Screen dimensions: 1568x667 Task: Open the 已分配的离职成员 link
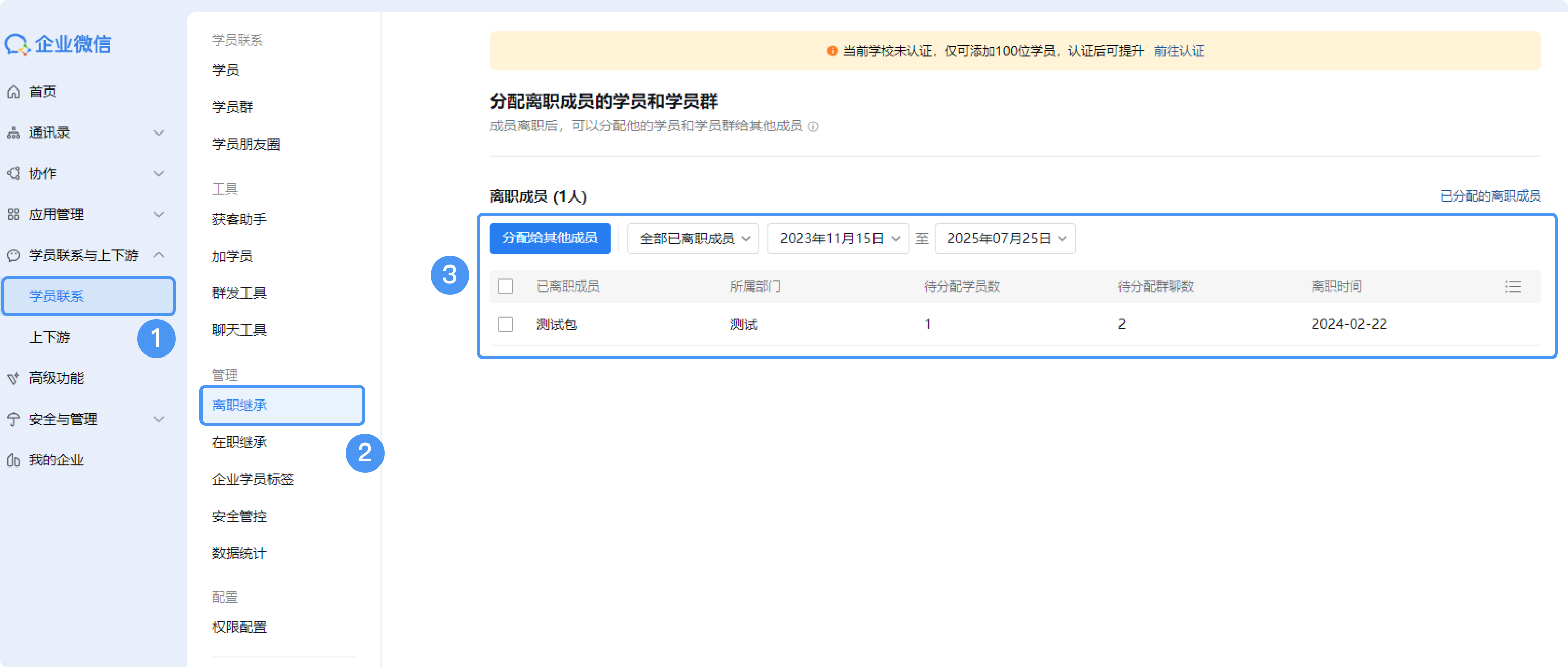(x=1490, y=196)
